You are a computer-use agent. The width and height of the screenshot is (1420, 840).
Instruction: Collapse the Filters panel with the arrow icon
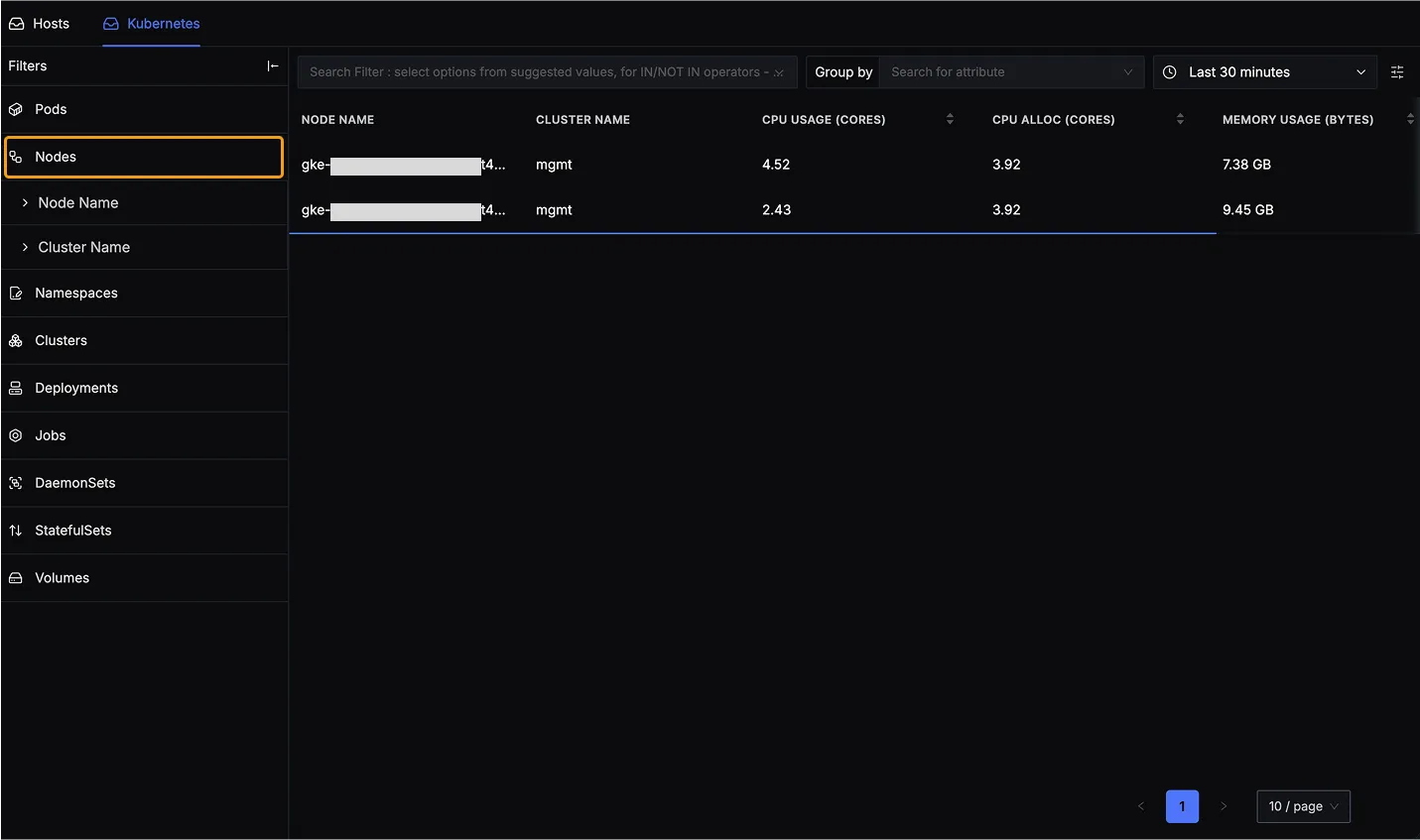click(273, 65)
